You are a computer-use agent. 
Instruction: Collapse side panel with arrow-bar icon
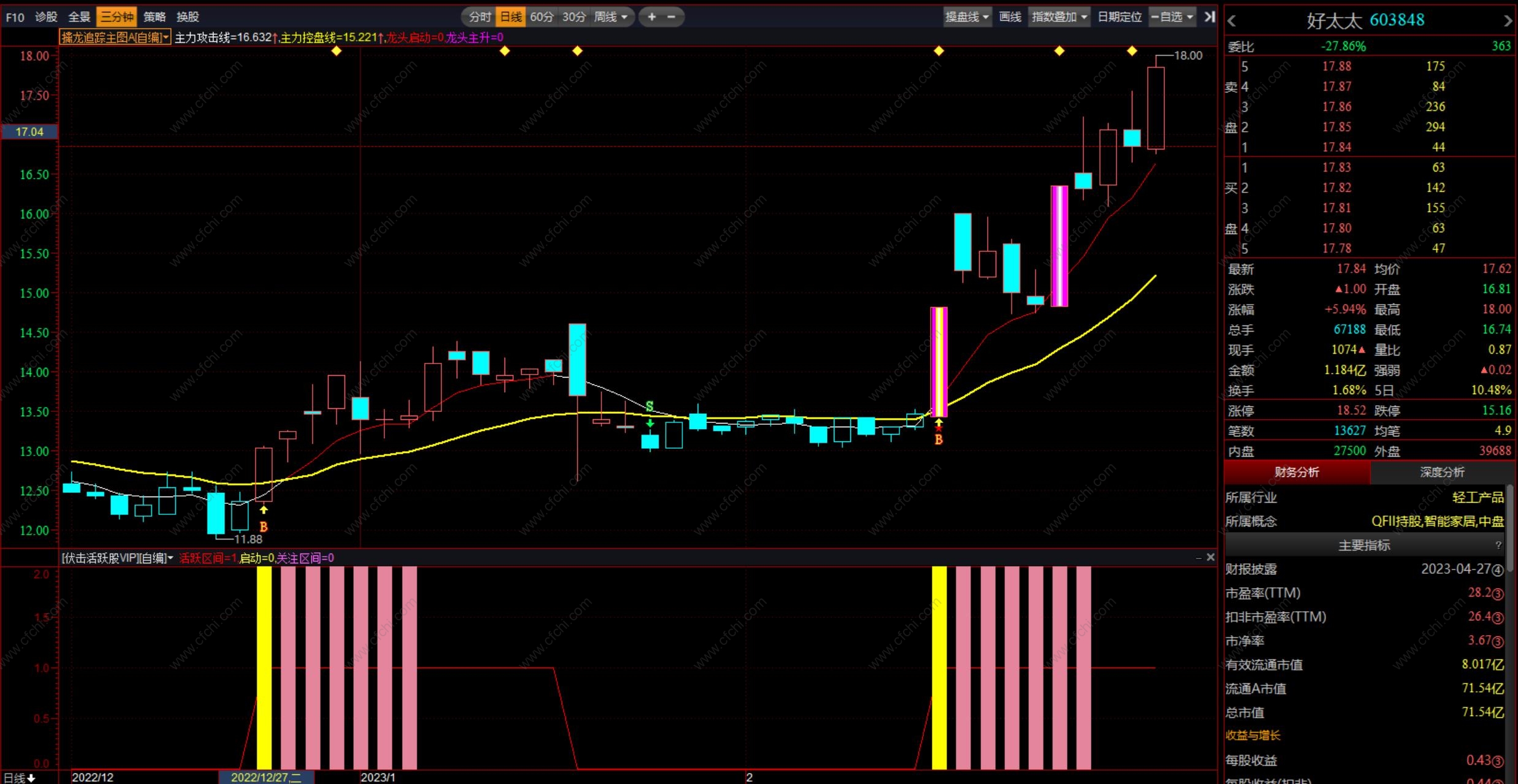[x=1209, y=17]
